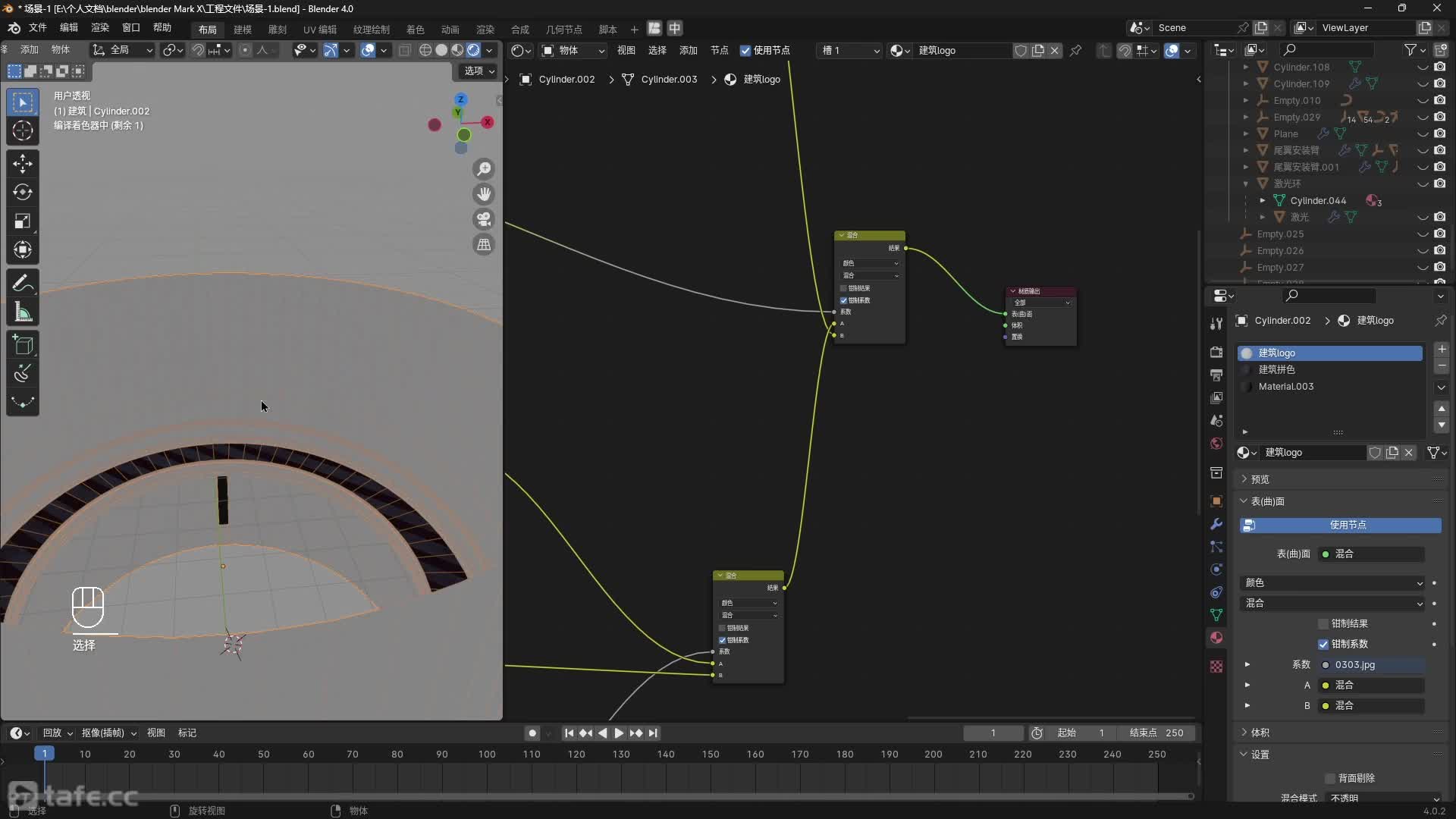
Task: Collapse the 激光环 outliner item
Action: click(1245, 184)
